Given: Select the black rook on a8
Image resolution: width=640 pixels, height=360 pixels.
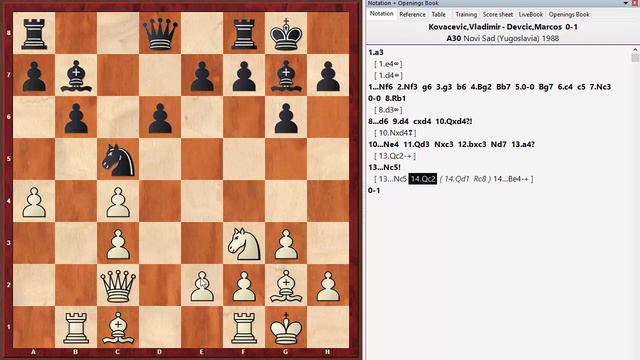Looking at the screenshot, I should [34, 34].
